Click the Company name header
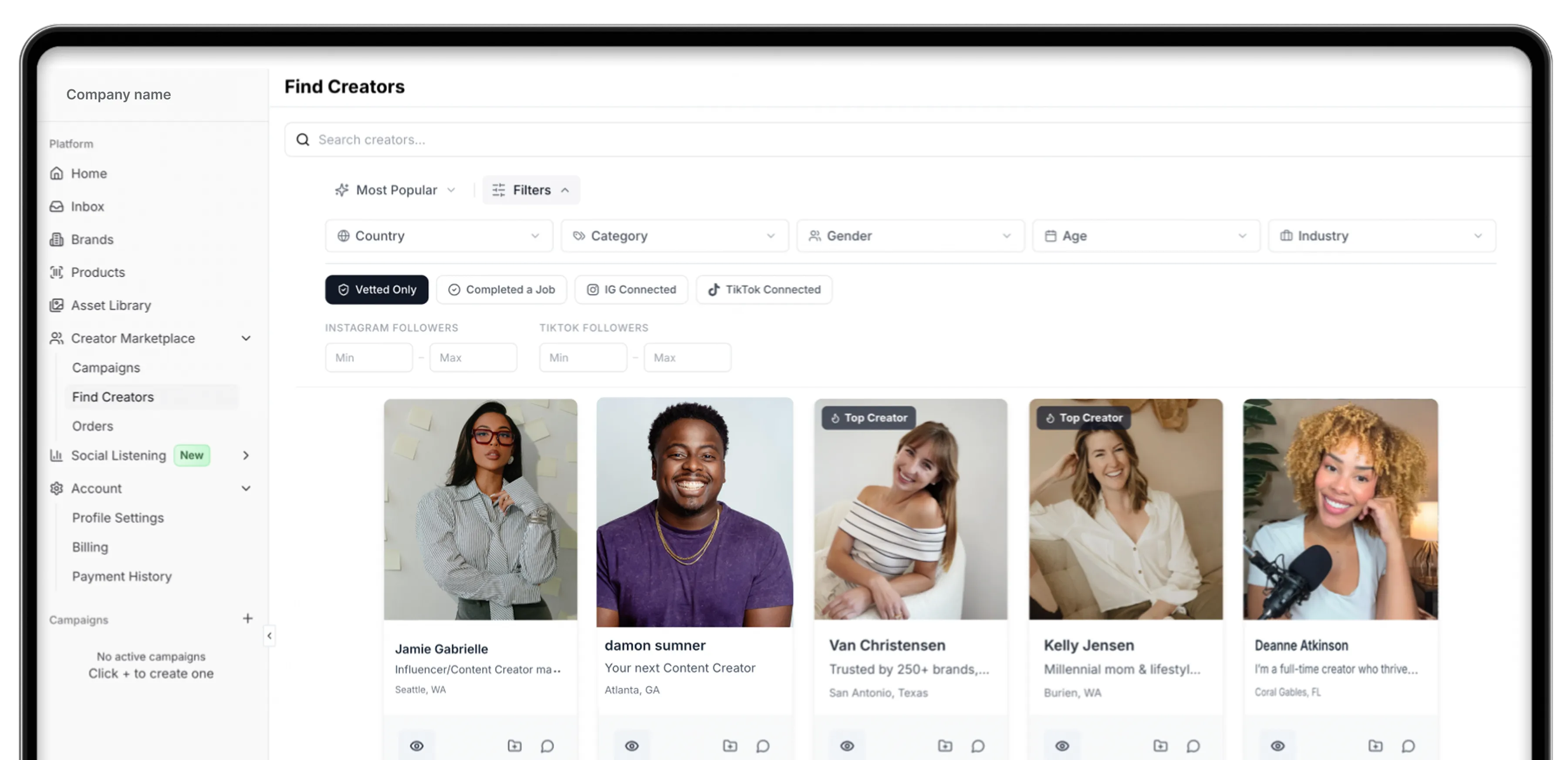The image size is (1568, 760). (x=119, y=95)
